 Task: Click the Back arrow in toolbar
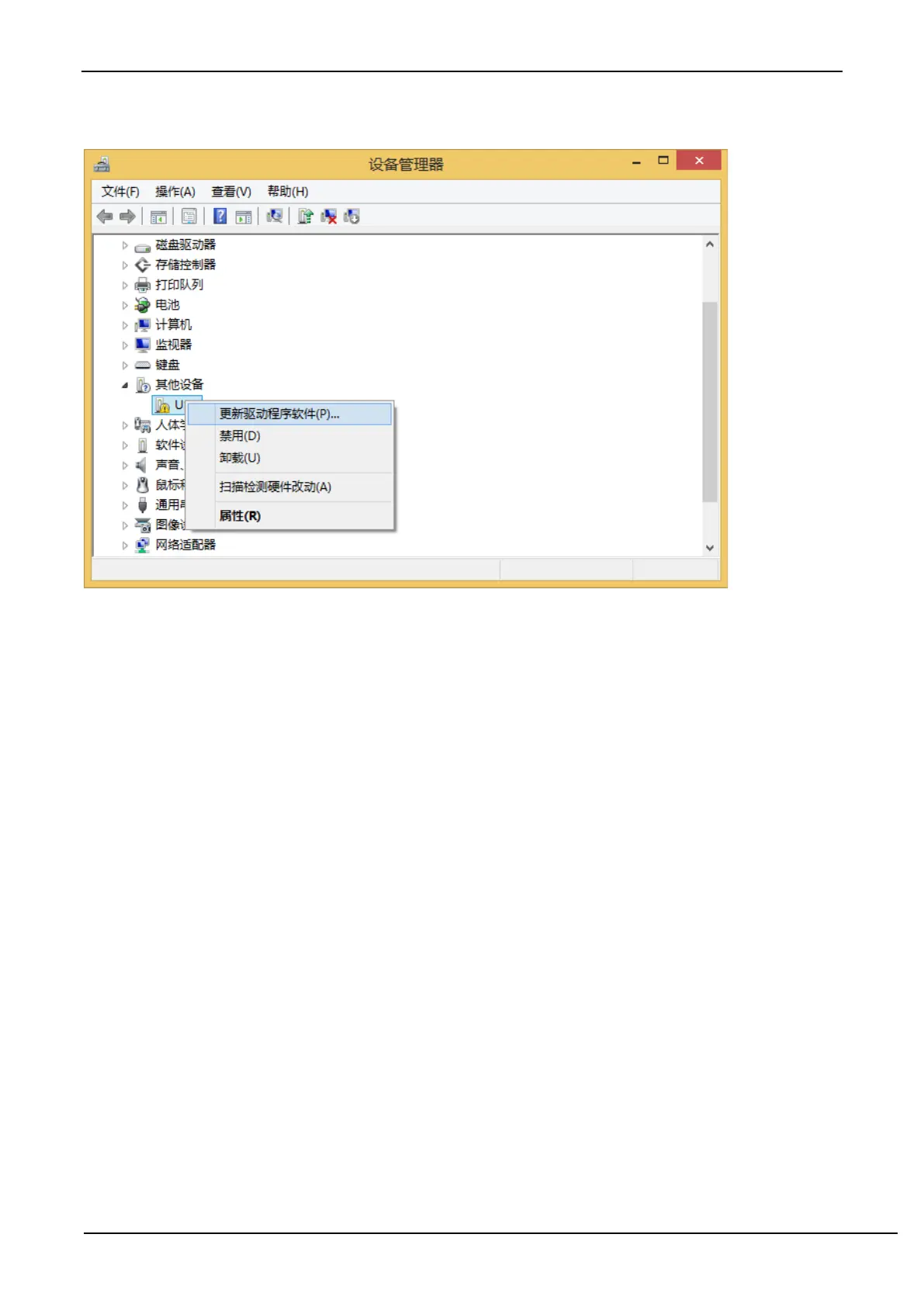point(105,217)
